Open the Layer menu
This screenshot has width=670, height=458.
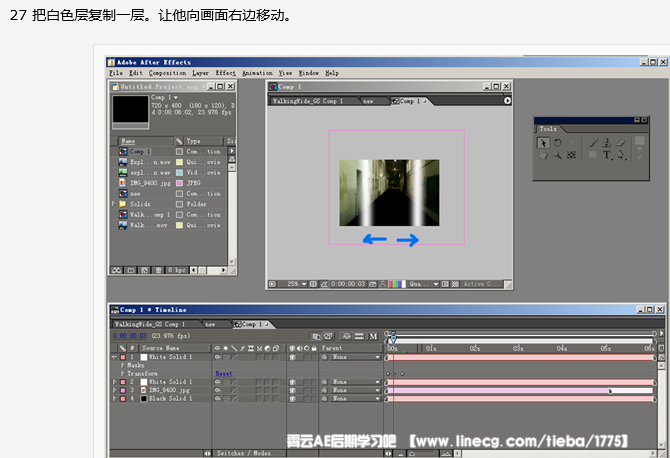click(200, 73)
